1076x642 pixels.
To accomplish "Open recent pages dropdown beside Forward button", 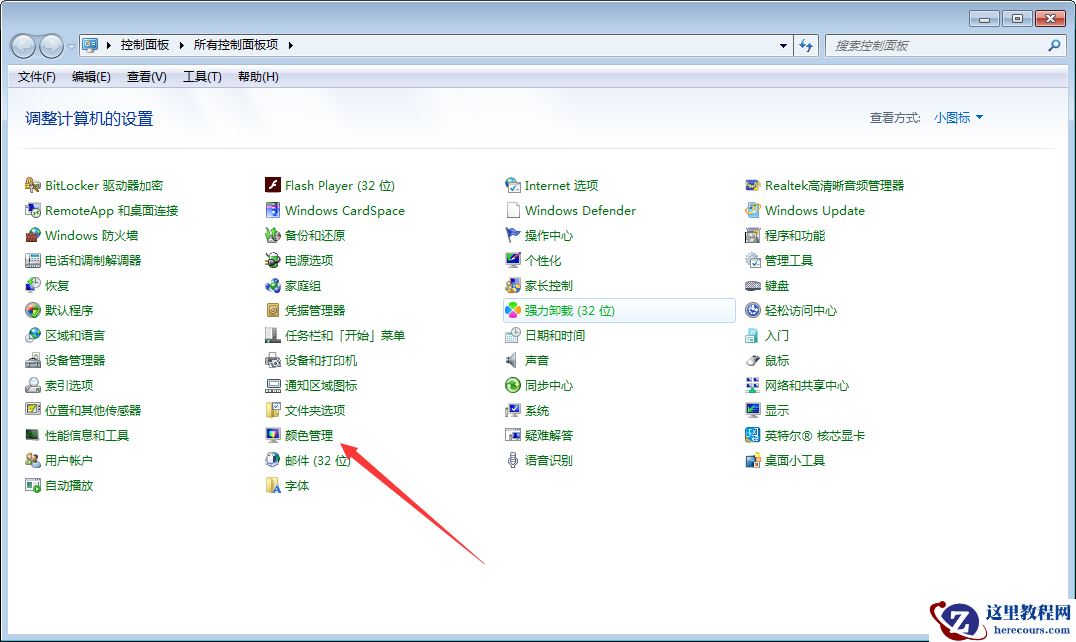I will 71,47.
